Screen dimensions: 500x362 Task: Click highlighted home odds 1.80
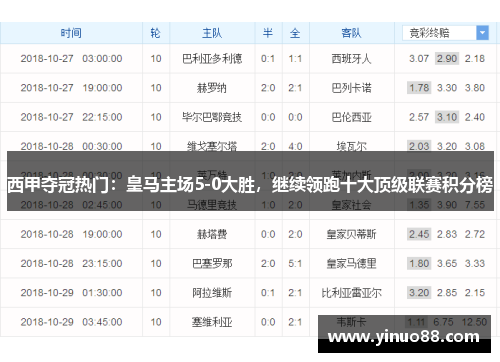[x=419, y=264]
